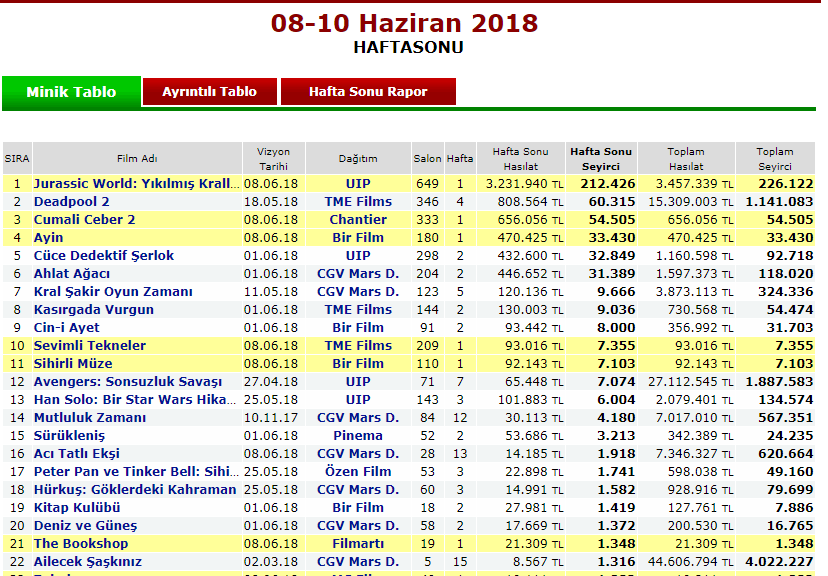The image size is (828, 576).
Task: Click the Film Adı column header
Action: pyautogui.click(x=137, y=159)
